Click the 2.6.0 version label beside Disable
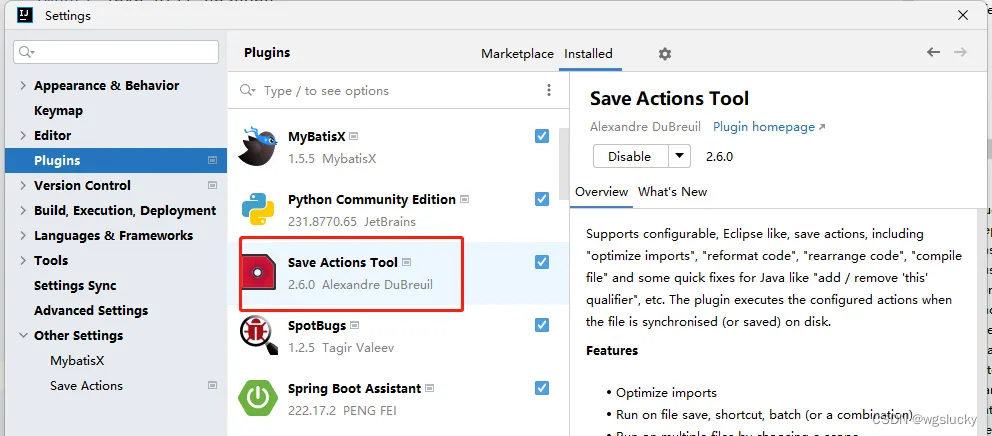The height and width of the screenshot is (436, 992). [x=719, y=156]
